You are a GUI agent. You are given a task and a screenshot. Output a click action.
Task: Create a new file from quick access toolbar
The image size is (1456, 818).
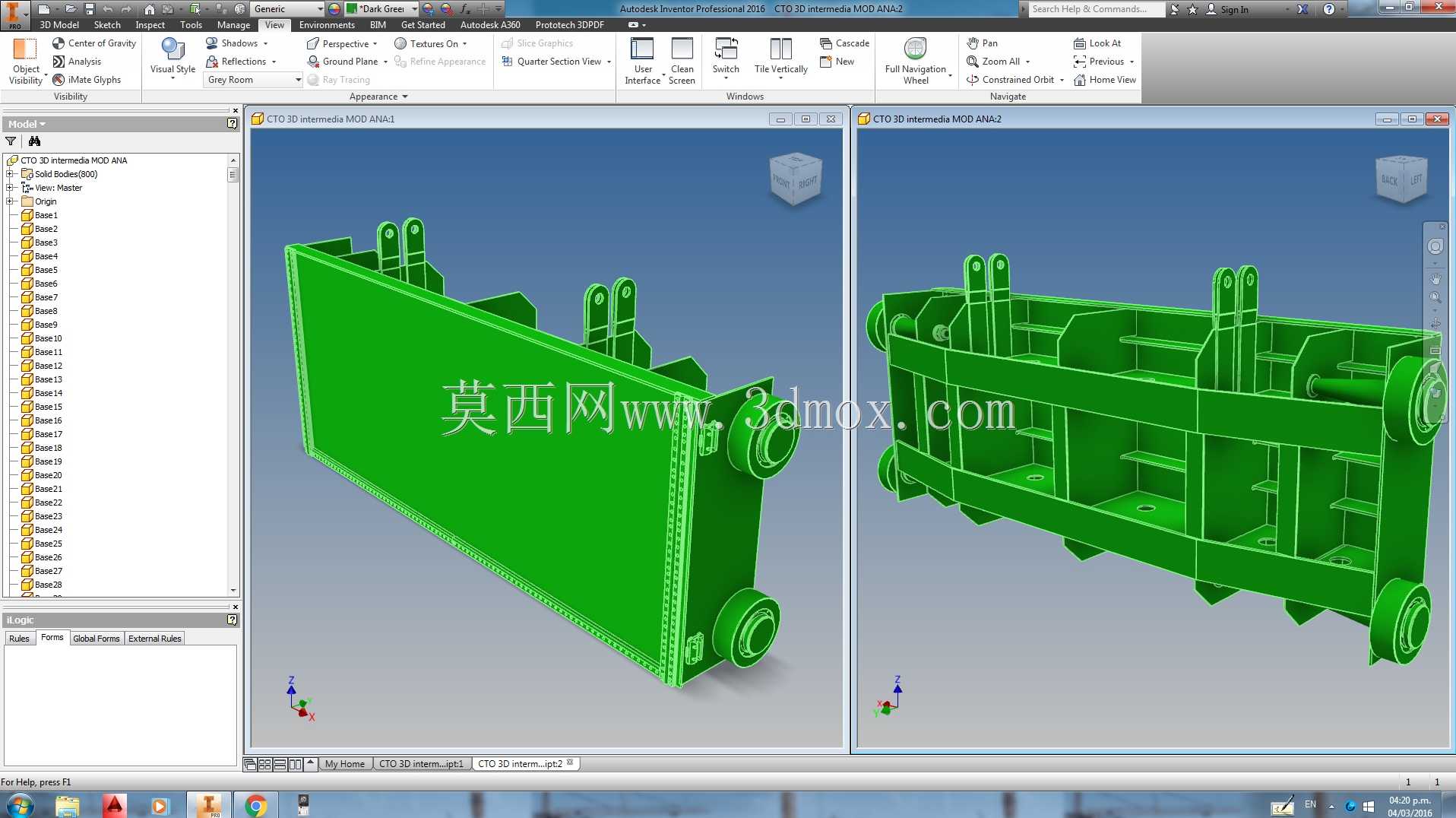click(44, 9)
